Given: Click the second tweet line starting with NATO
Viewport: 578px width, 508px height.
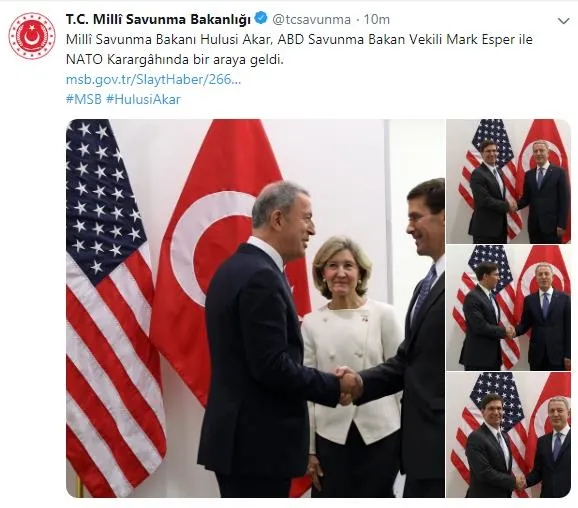Looking at the screenshot, I should click(x=175, y=59).
